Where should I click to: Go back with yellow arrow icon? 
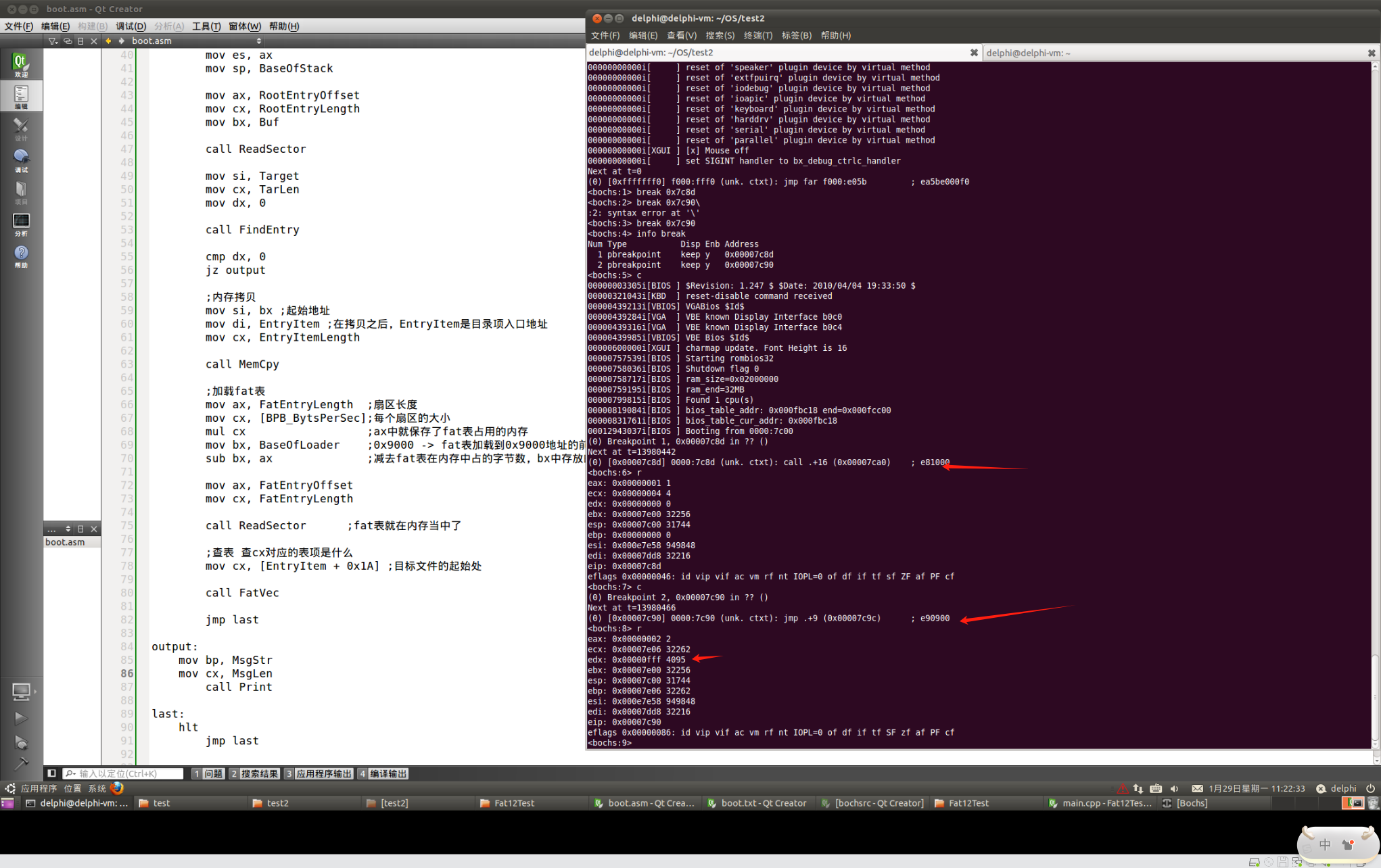pyautogui.click(x=108, y=41)
